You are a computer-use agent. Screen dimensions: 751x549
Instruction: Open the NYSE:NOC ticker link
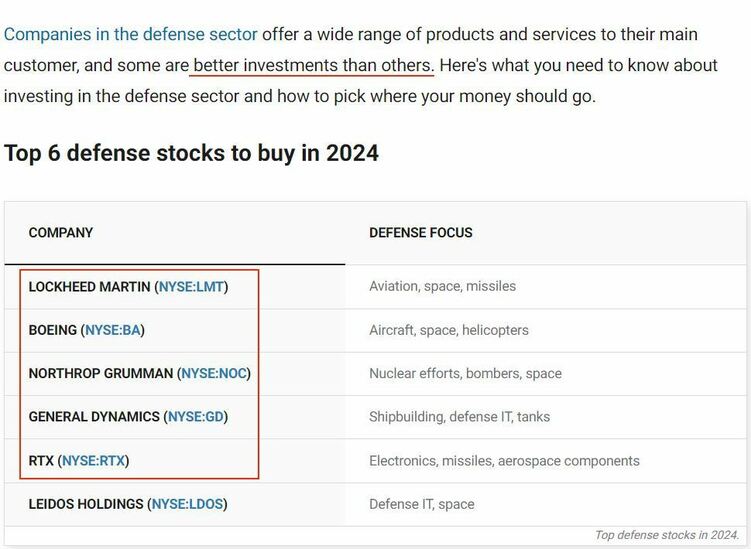[x=214, y=373]
